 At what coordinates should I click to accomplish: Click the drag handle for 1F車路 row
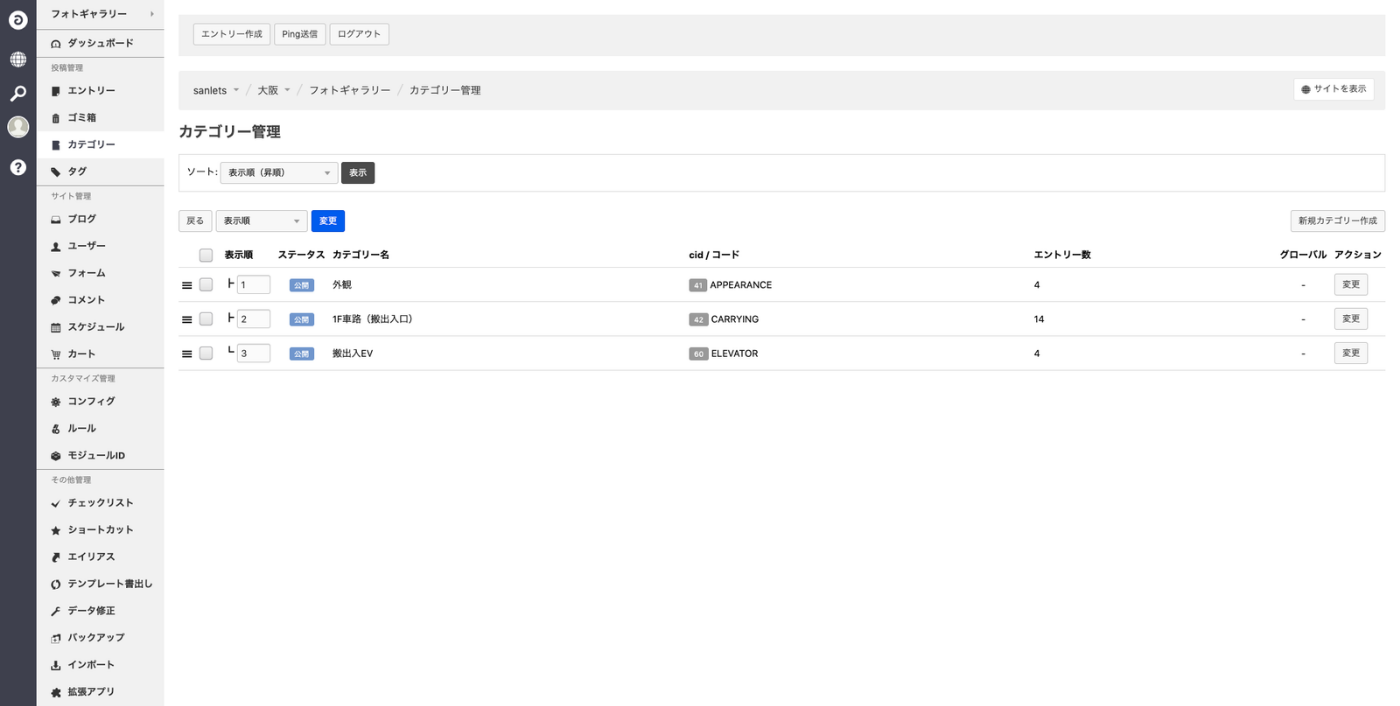[186, 319]
